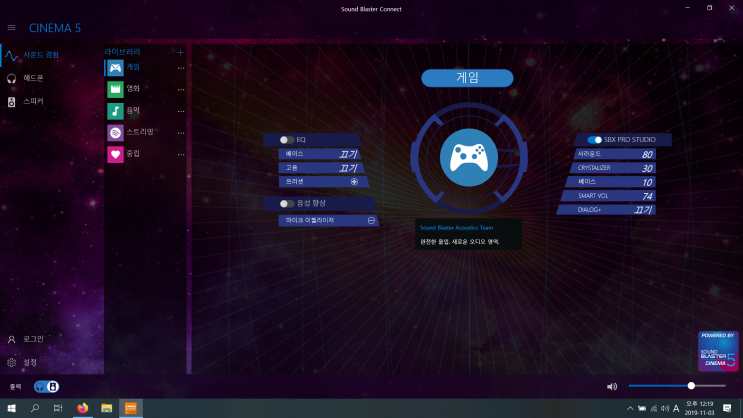The image size is (743, 418).
Task: Click the headphone sidebar icon
Action: click(11, 79)
